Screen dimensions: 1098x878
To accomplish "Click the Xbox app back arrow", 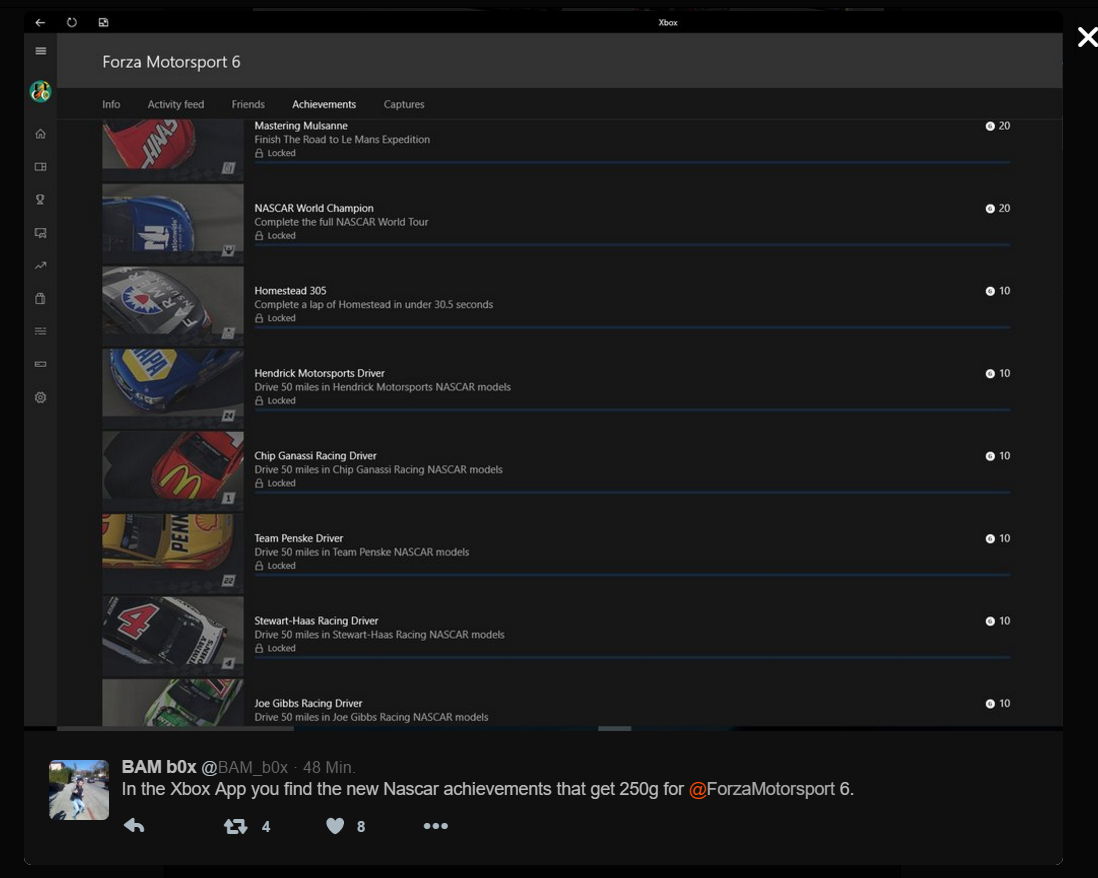I will pos(41,22).
